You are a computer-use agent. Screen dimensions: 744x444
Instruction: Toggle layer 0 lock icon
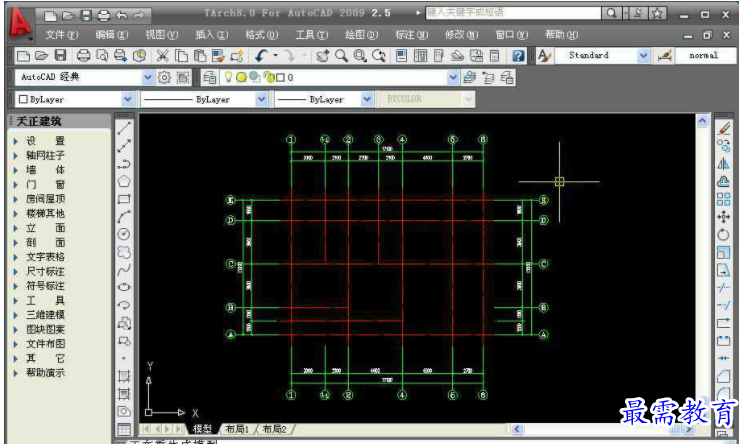[269, 77]
